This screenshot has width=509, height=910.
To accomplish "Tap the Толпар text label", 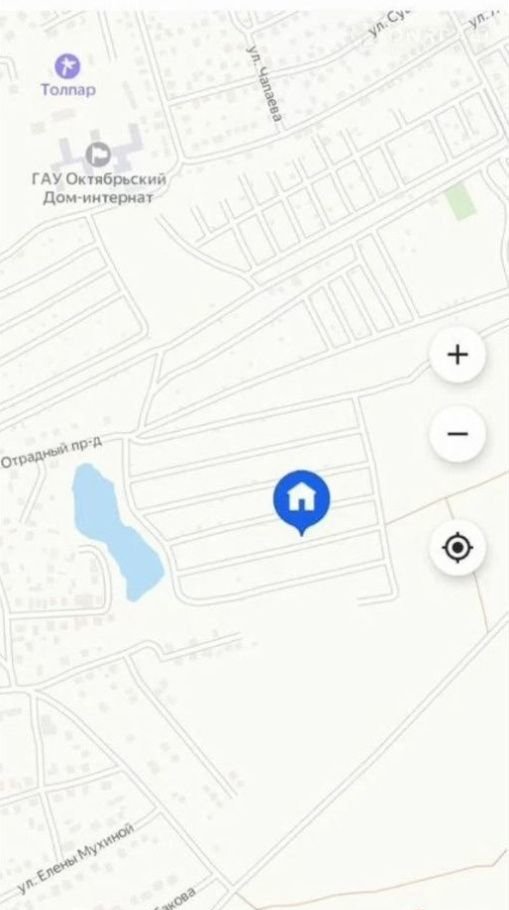I will pyautogui.click(x=68, y=90).
